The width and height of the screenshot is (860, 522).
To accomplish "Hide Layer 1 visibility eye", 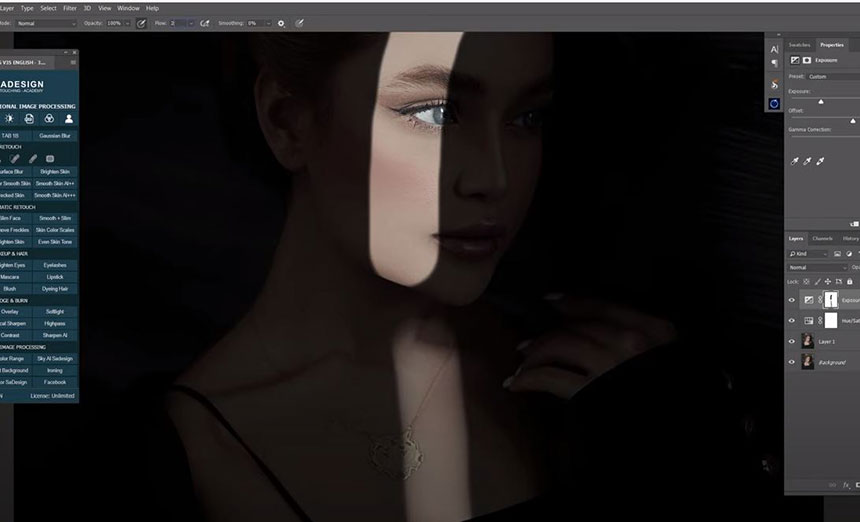I will 791,341.
